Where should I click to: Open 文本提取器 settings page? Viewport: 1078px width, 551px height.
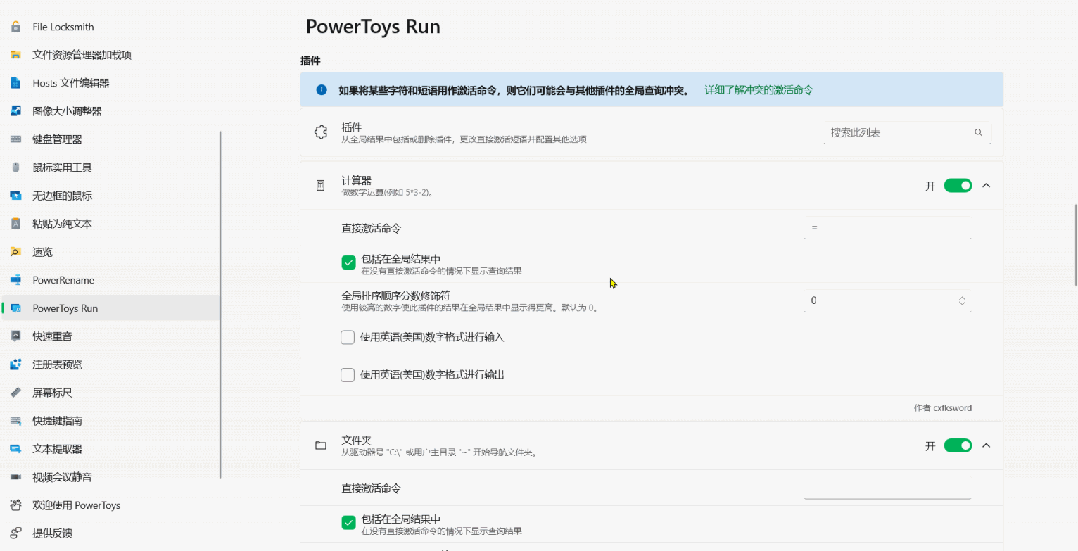coord(110,449)
